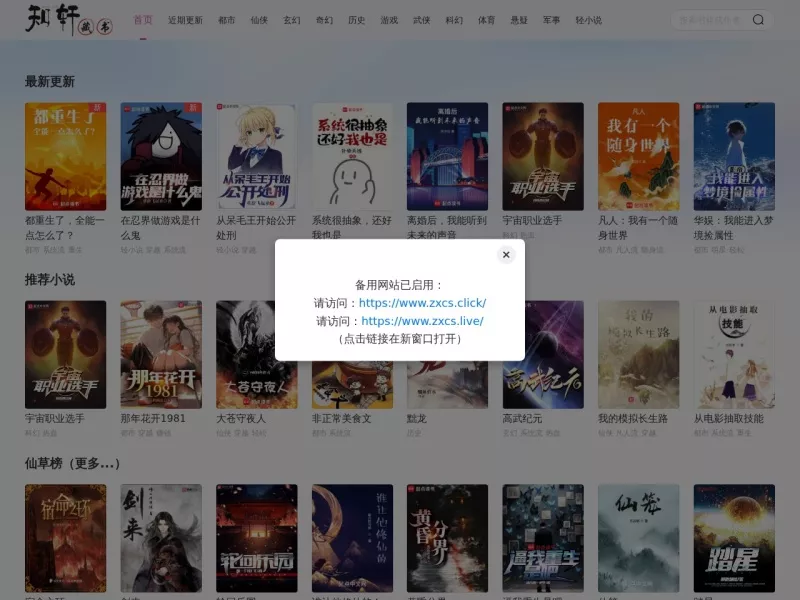Click title 在忍界做游戏是什么鬼
Screen dimensions: 800x600
point(160,228)
